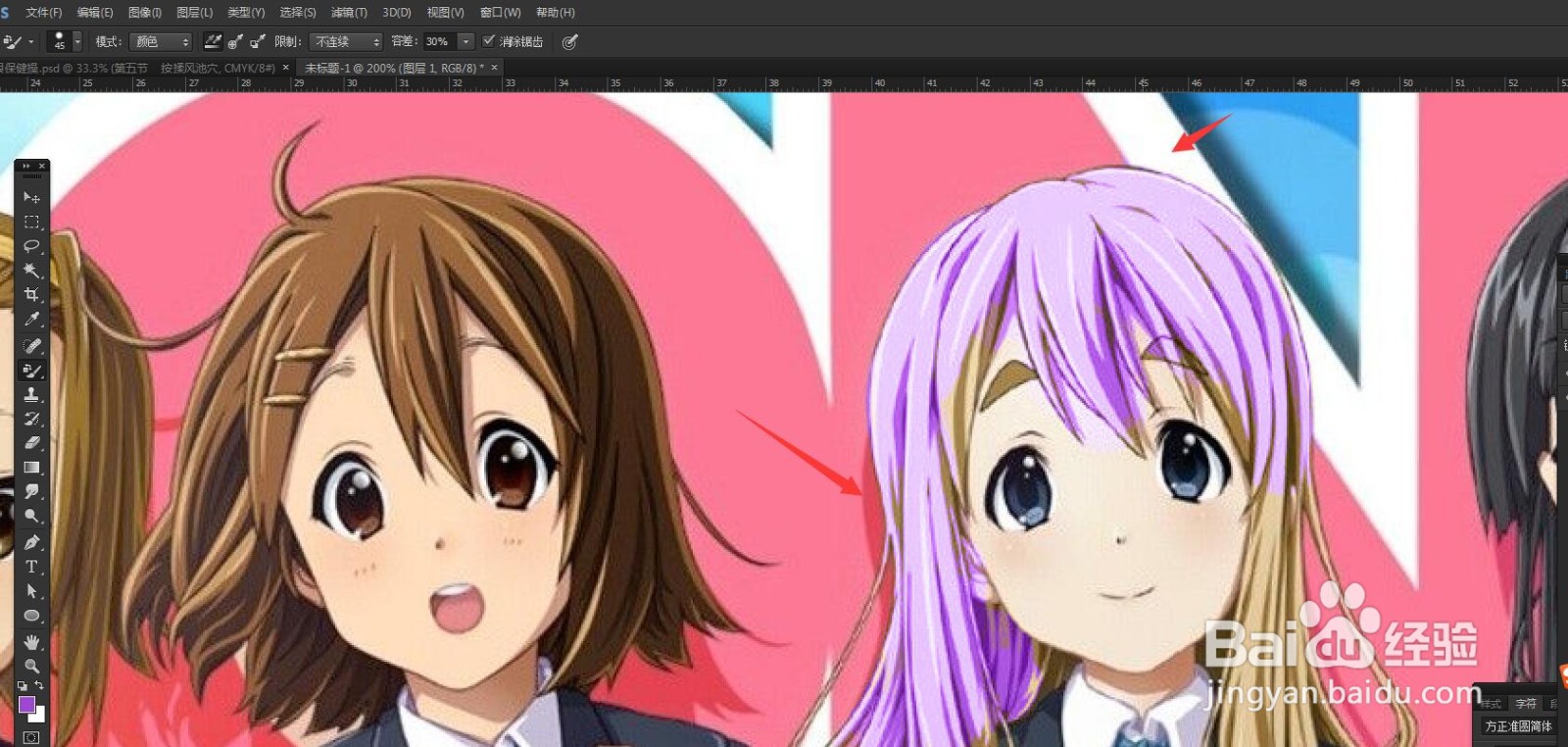This screenshot has height=747, width=1568.
Task: Open the 图层(L) menu
Action: [194, 13]
